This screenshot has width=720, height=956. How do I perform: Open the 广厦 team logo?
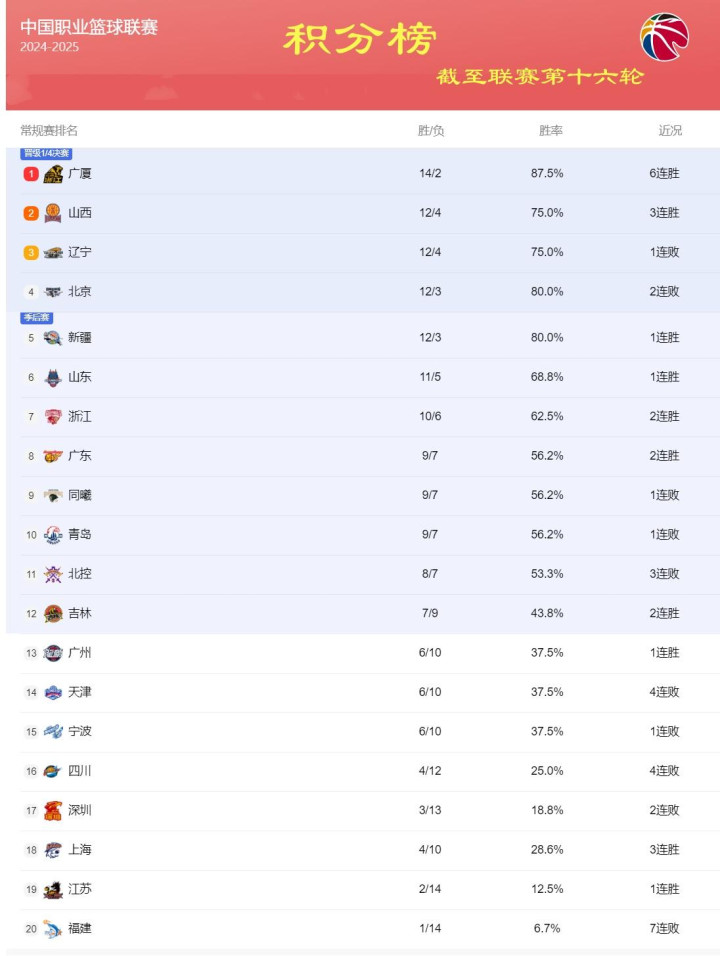click(x=53, y=174)
